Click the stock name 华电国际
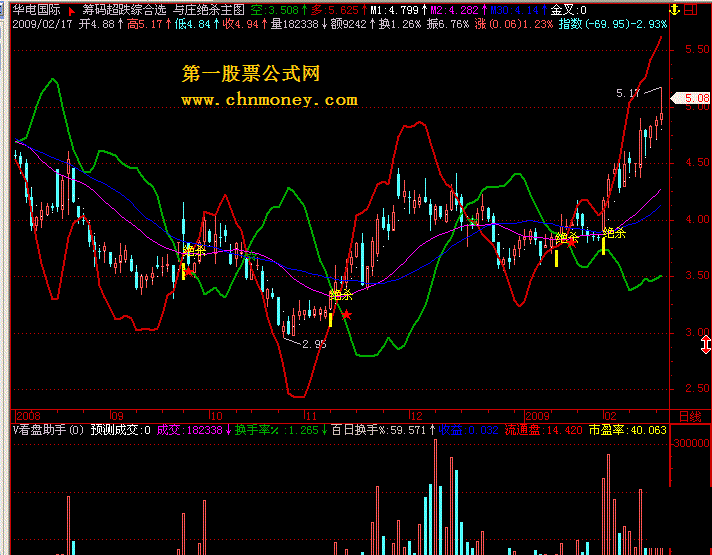The width and height of the screenshot is (712, 555). tap(36, 10)
